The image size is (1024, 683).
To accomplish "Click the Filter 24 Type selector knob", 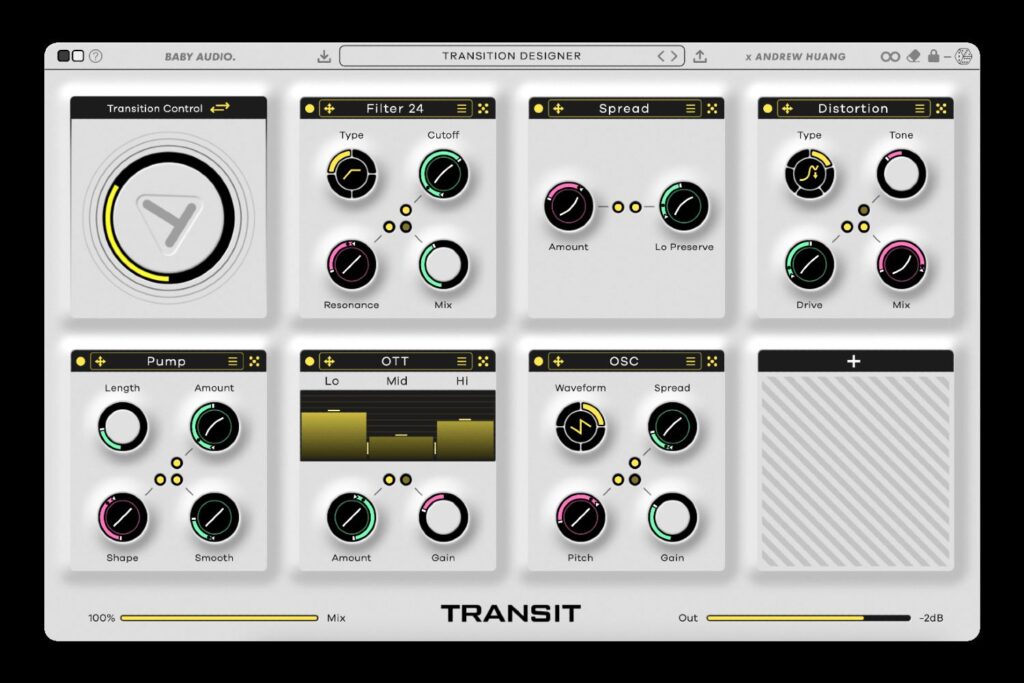I will tap(352, 174).
